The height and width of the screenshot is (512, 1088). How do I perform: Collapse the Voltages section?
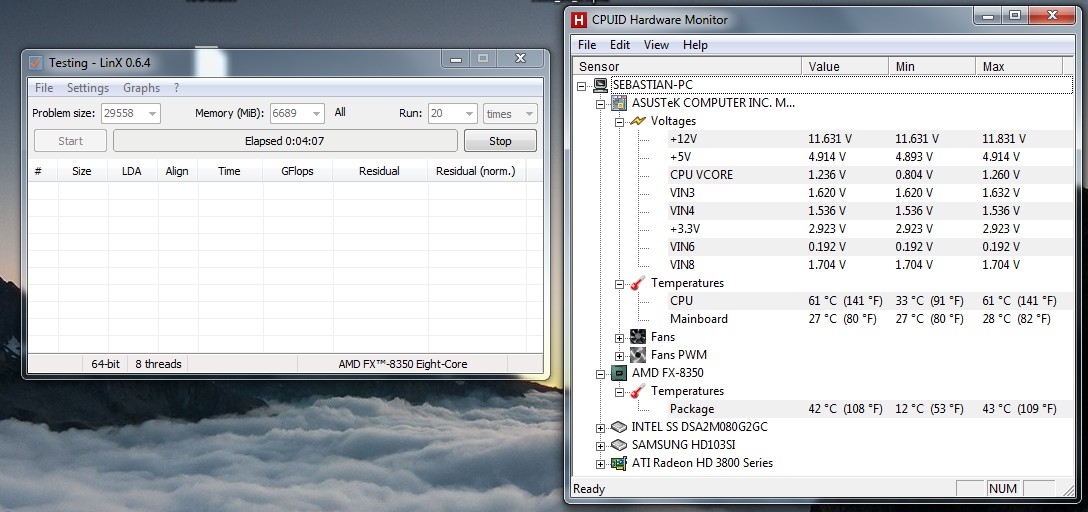619,121
